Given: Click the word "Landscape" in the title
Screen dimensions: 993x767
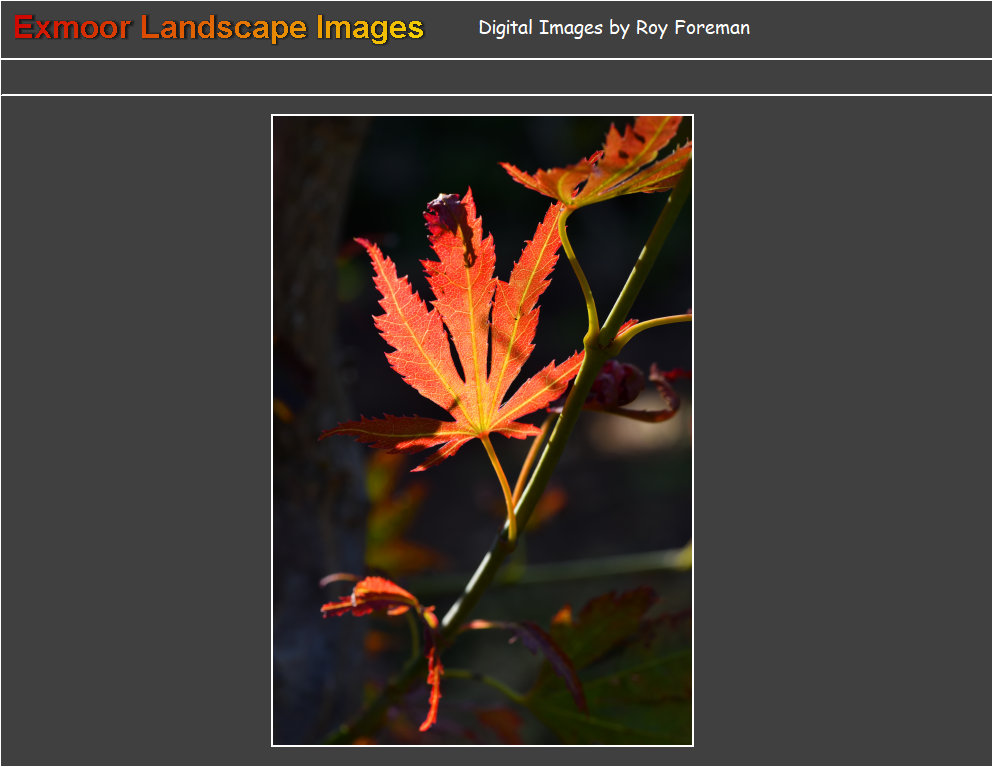Looking at the screenshot, I should (224, 28).
